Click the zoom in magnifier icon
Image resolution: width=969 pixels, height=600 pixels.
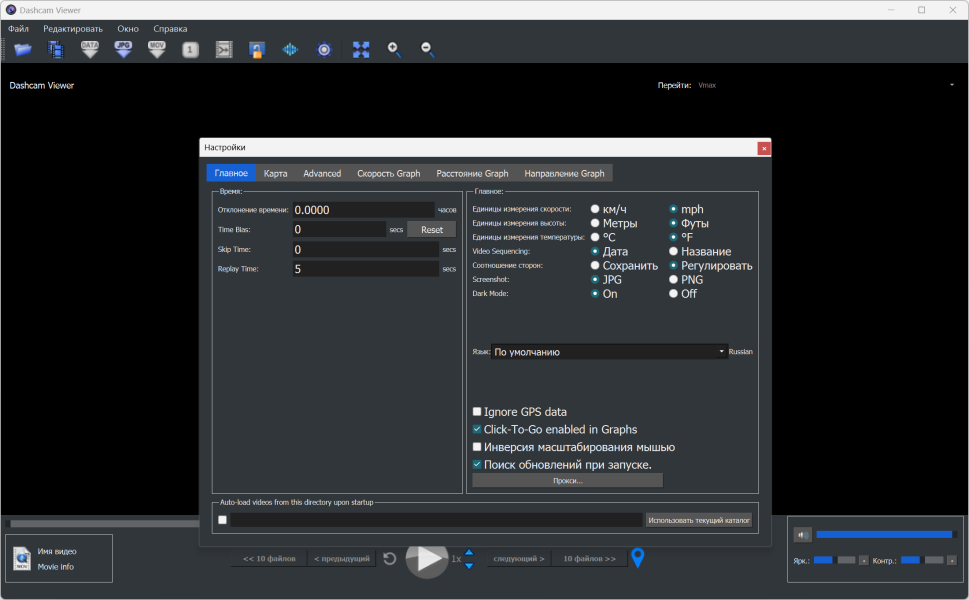[394, 49]
